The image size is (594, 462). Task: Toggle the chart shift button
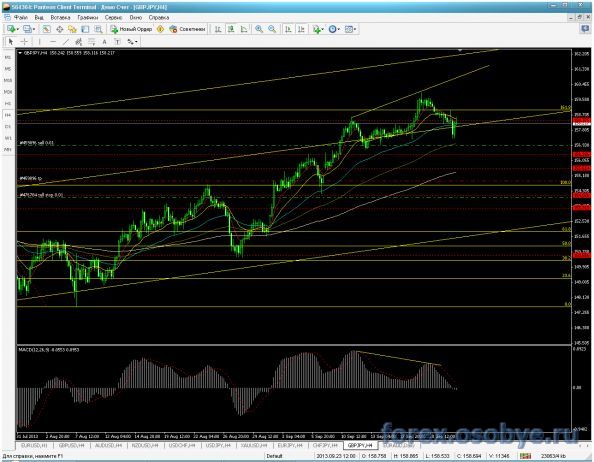coord(301,29)
